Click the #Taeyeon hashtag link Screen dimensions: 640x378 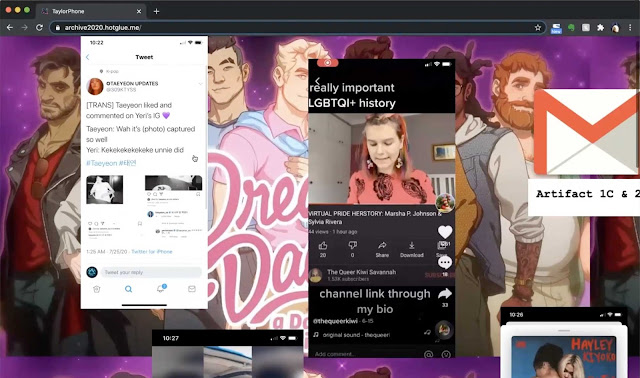pos(102,163)
